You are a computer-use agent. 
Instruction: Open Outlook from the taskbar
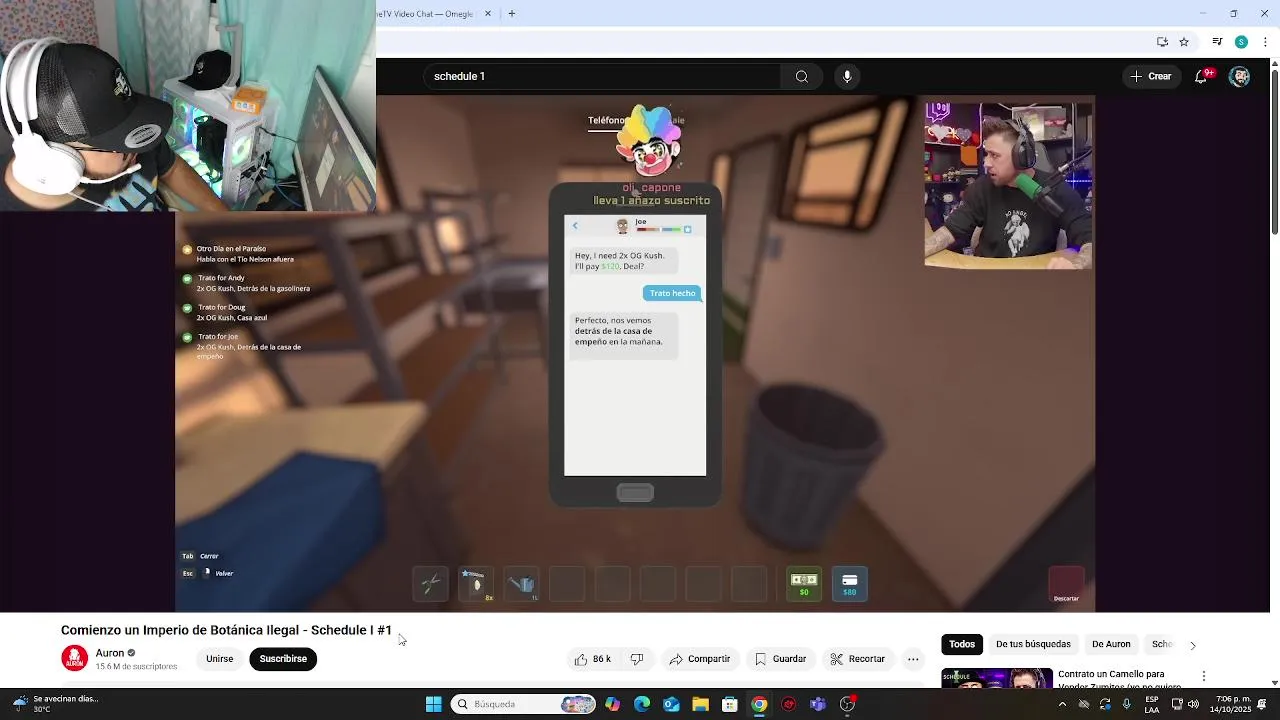[671, 704]
